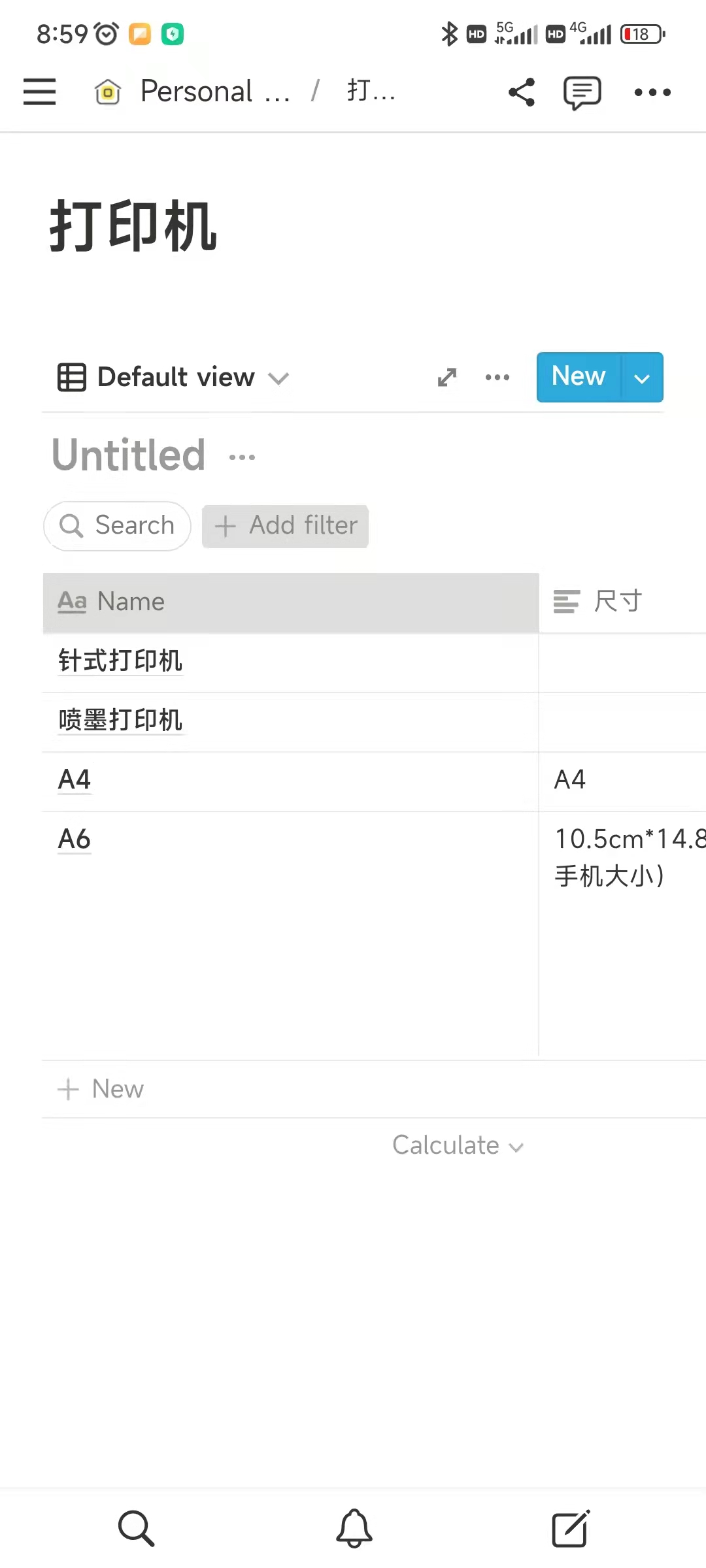Open the Calculate dropdown below the table
Screen dimensions: 706x1568
coord(458,1145)
